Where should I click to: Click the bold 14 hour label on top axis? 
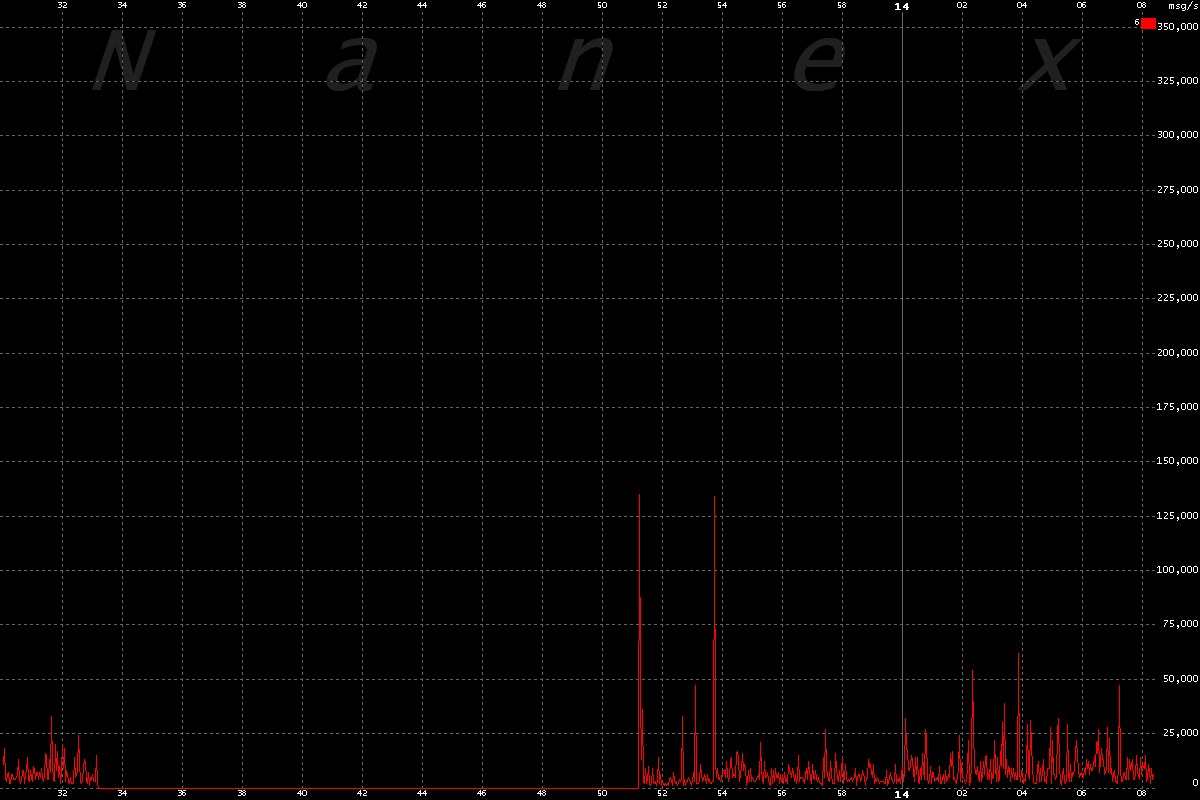(902, 6)
